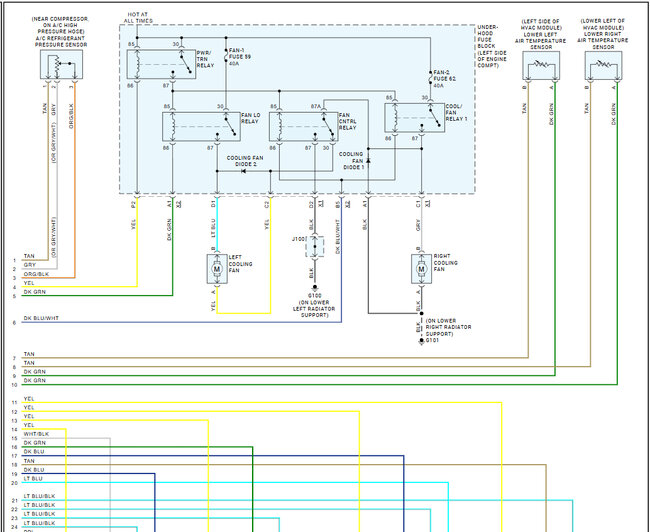Select wire 15 'WHT/BLK' label at left edge
Viewport: 650px width, 532px height.
tap(36, 434)
